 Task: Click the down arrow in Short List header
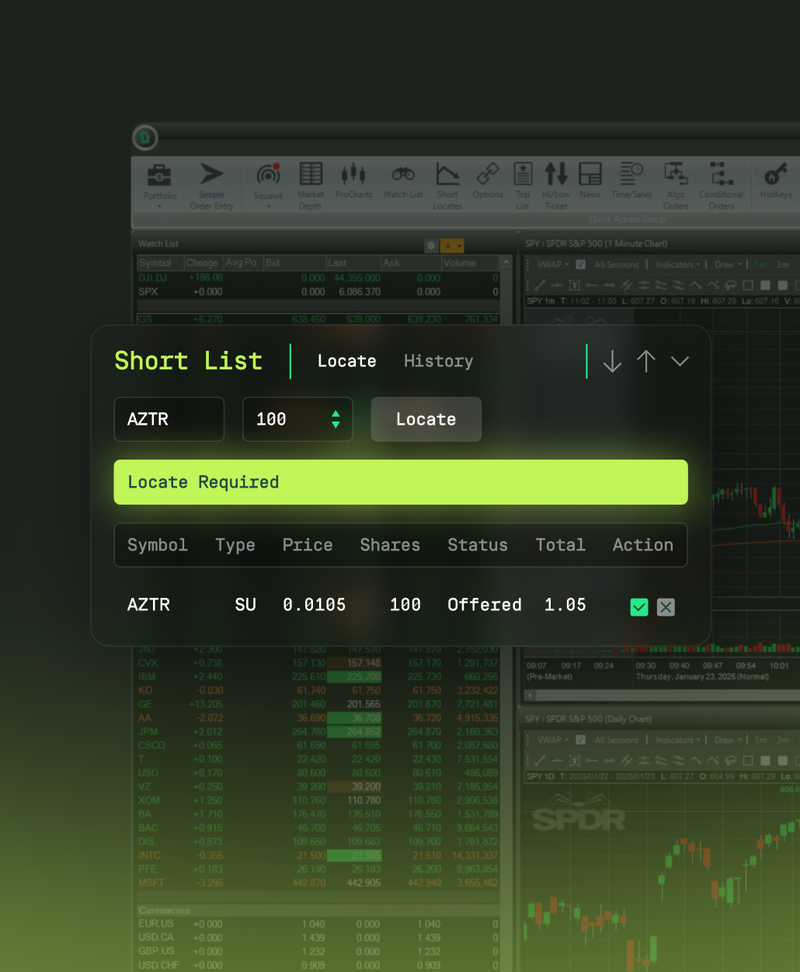pos(612,361)
